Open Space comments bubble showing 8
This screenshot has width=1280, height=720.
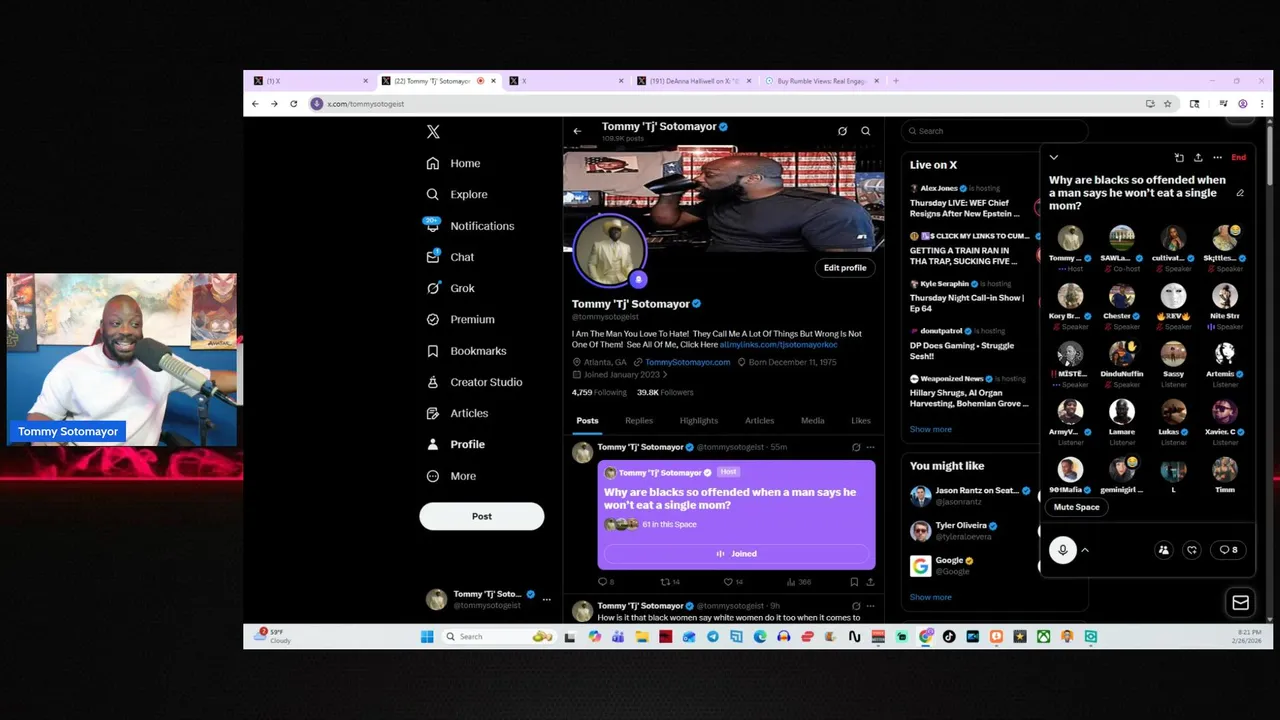(1228, 550)
